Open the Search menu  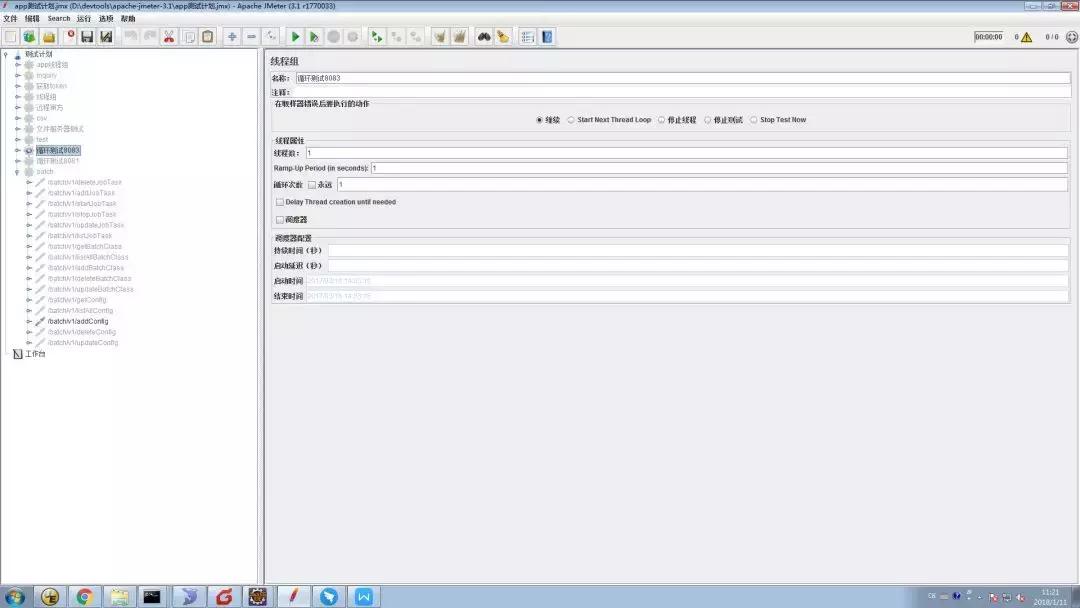point(59,18)
